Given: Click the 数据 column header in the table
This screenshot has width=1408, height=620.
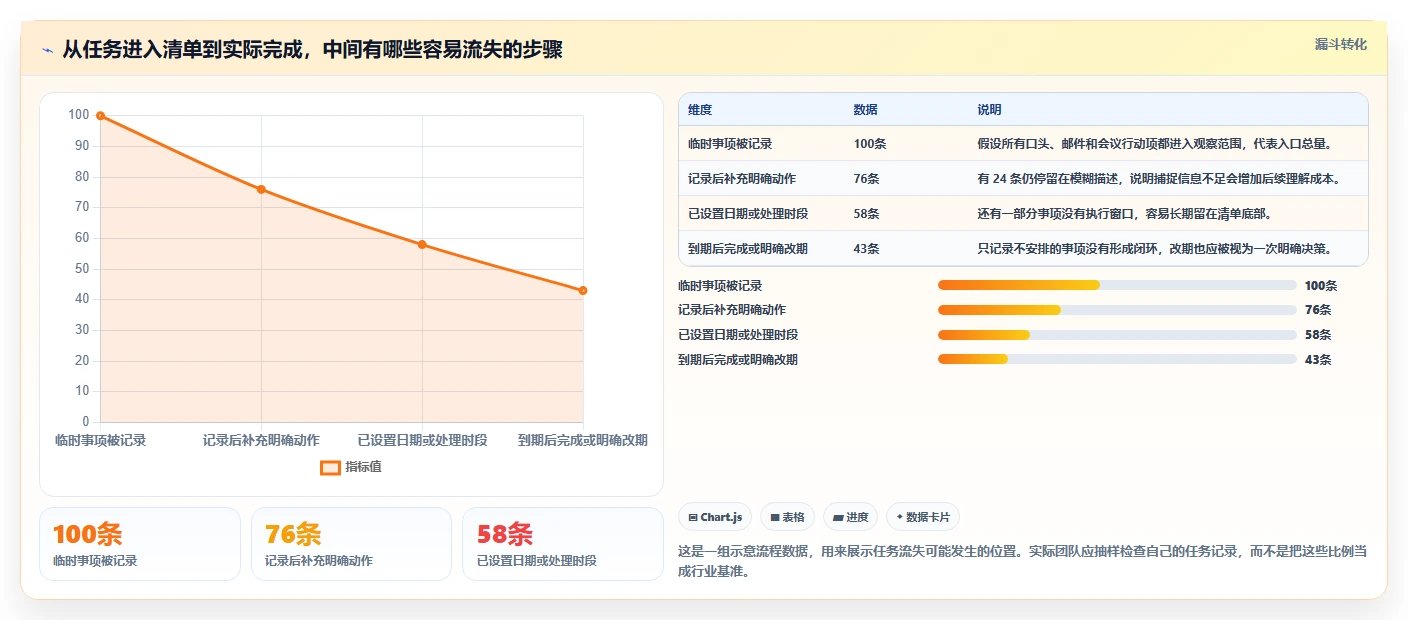Looking at the screenshot, I should coord(866,110).
